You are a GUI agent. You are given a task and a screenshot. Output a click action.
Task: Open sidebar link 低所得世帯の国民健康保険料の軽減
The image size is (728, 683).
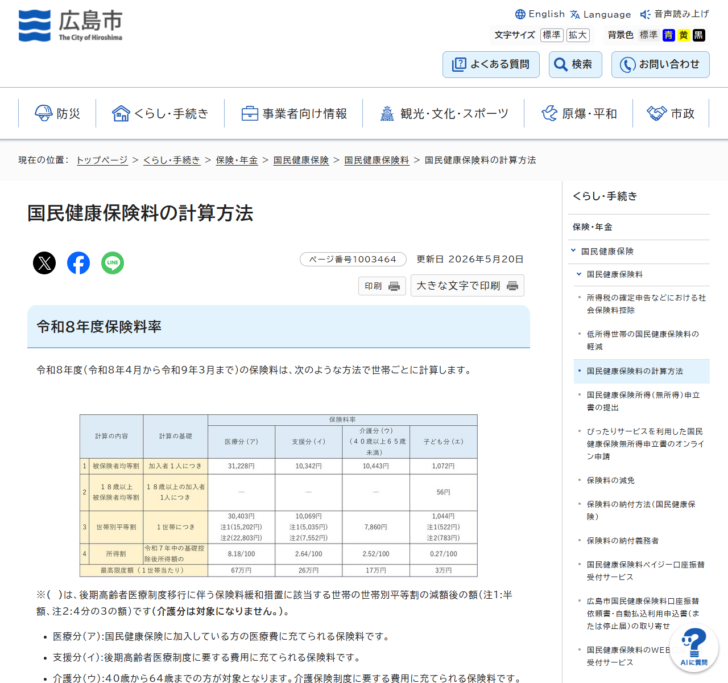[643, 340]
